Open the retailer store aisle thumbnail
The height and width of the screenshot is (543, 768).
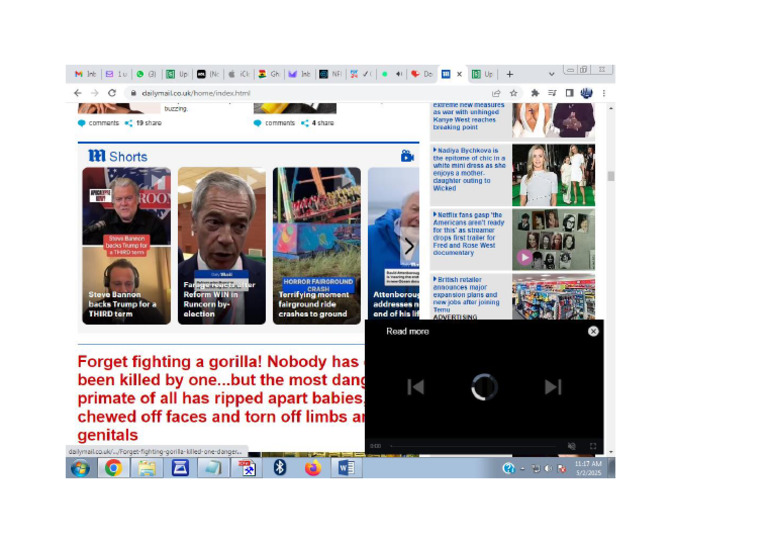click(x=553, y=297)
